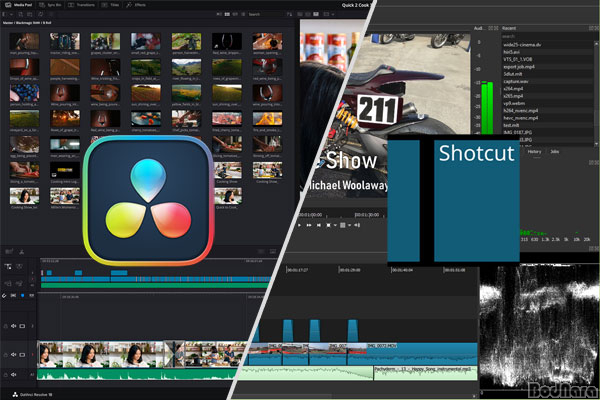Image resolution: width=600 pixels, height=400 pixels.
Task: Select the Happy Song instrumental.mp3 audio clip
Action: pyautogui.click(x=425, y=373)
